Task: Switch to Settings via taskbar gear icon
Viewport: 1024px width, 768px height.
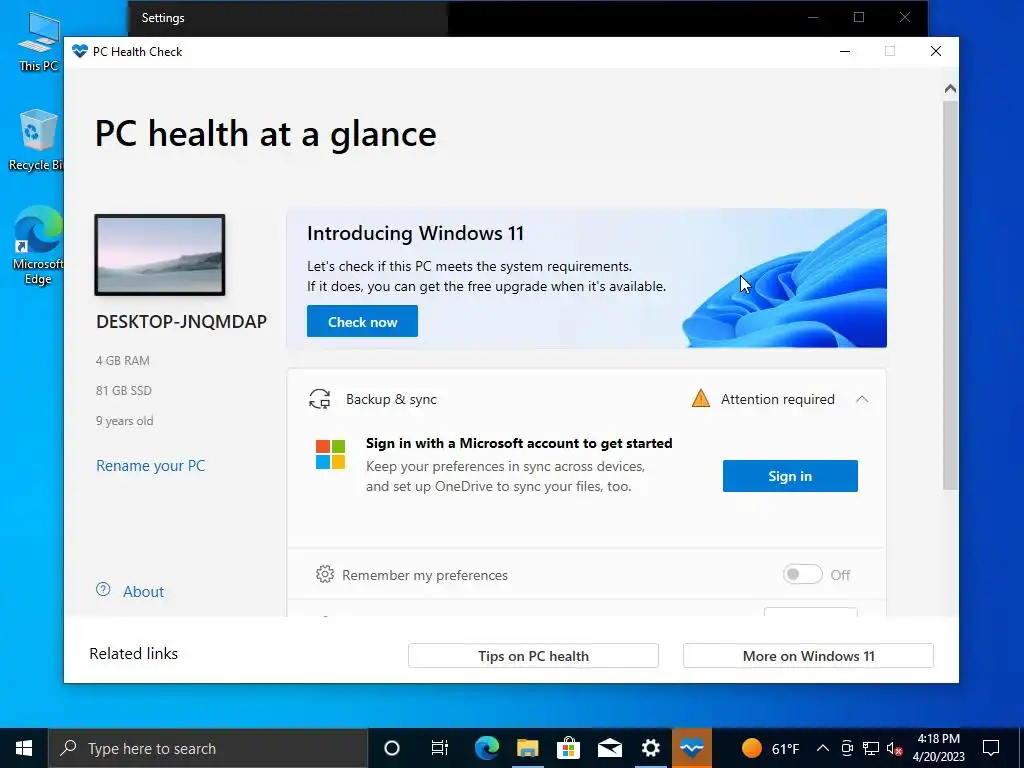Action: point(650,748)
